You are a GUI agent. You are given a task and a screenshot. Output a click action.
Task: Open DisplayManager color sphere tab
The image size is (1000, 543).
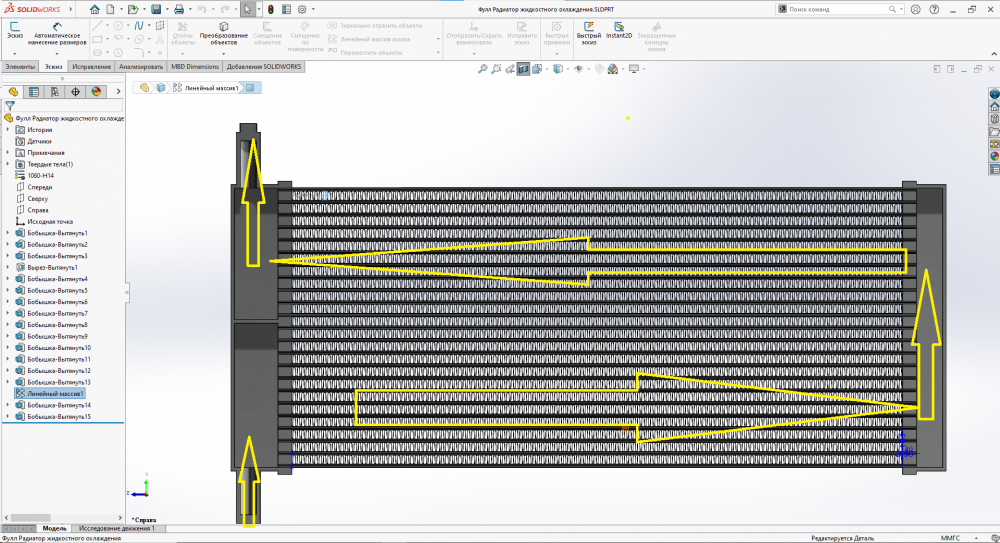tap(96, 92)
